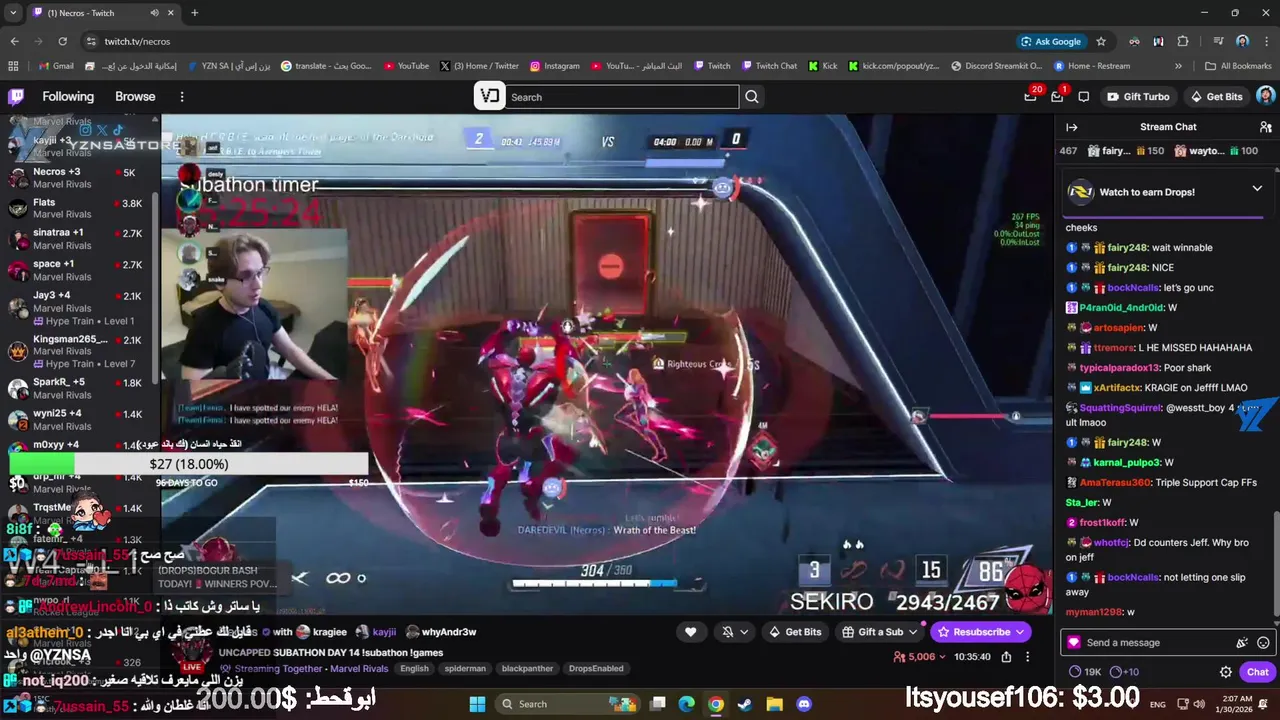The width and height of the screenshot is (1280, 720).
Task: Click the follow heart button
Action: point(690,632)
